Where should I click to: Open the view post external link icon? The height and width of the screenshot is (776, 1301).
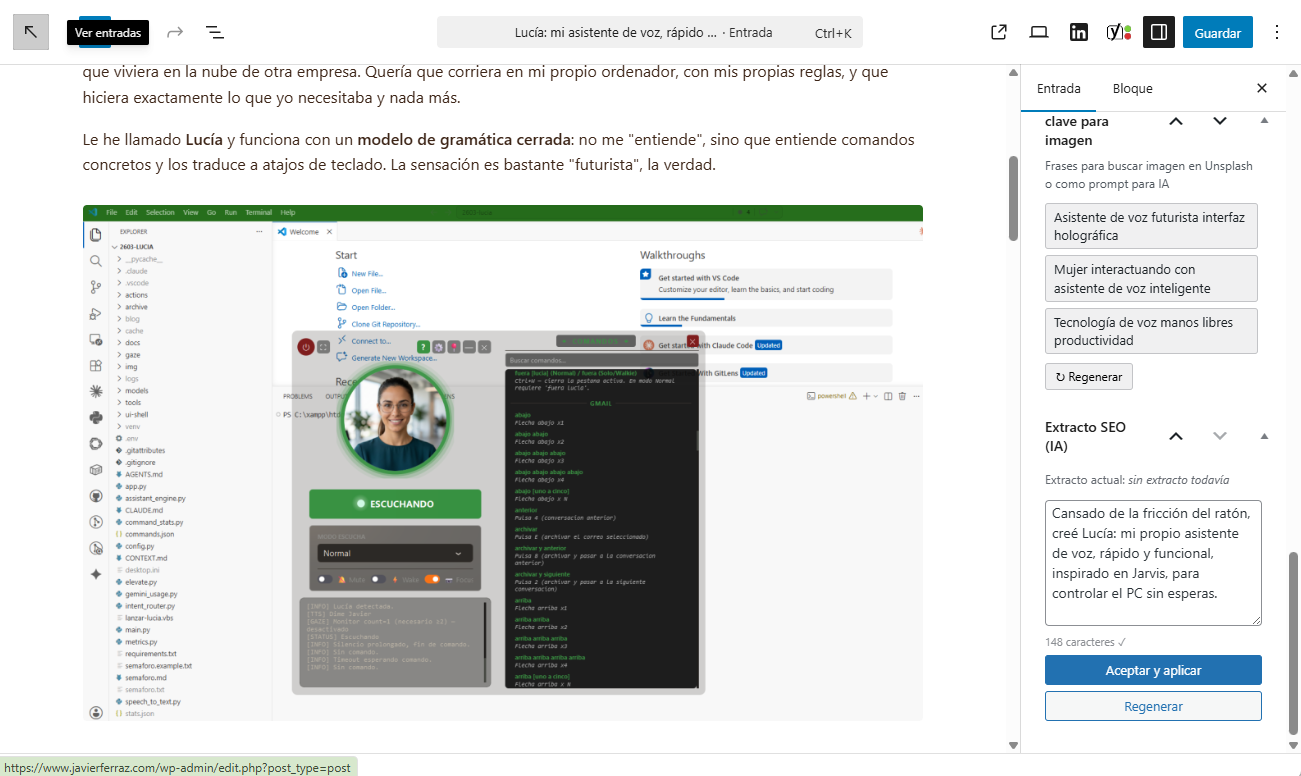coord(998,32)
